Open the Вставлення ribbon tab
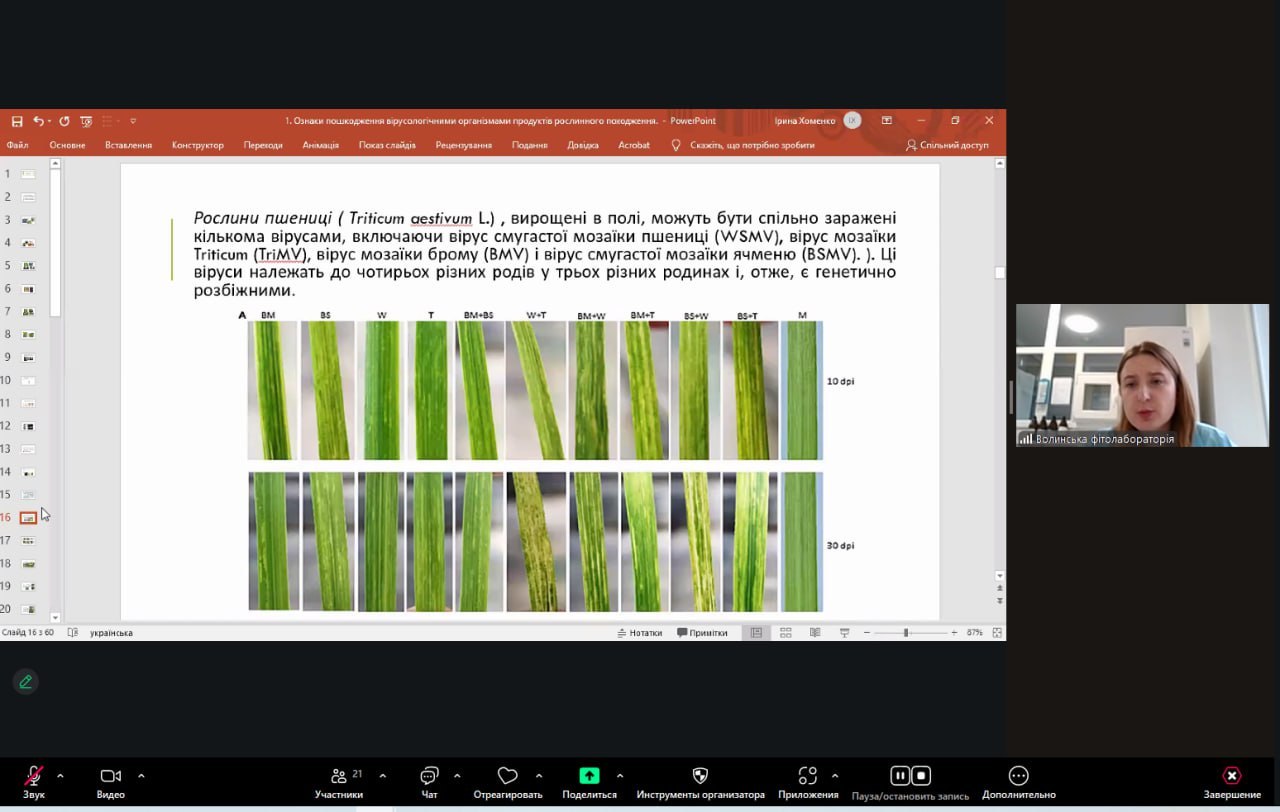1280x812 pixels. (128, 145)
